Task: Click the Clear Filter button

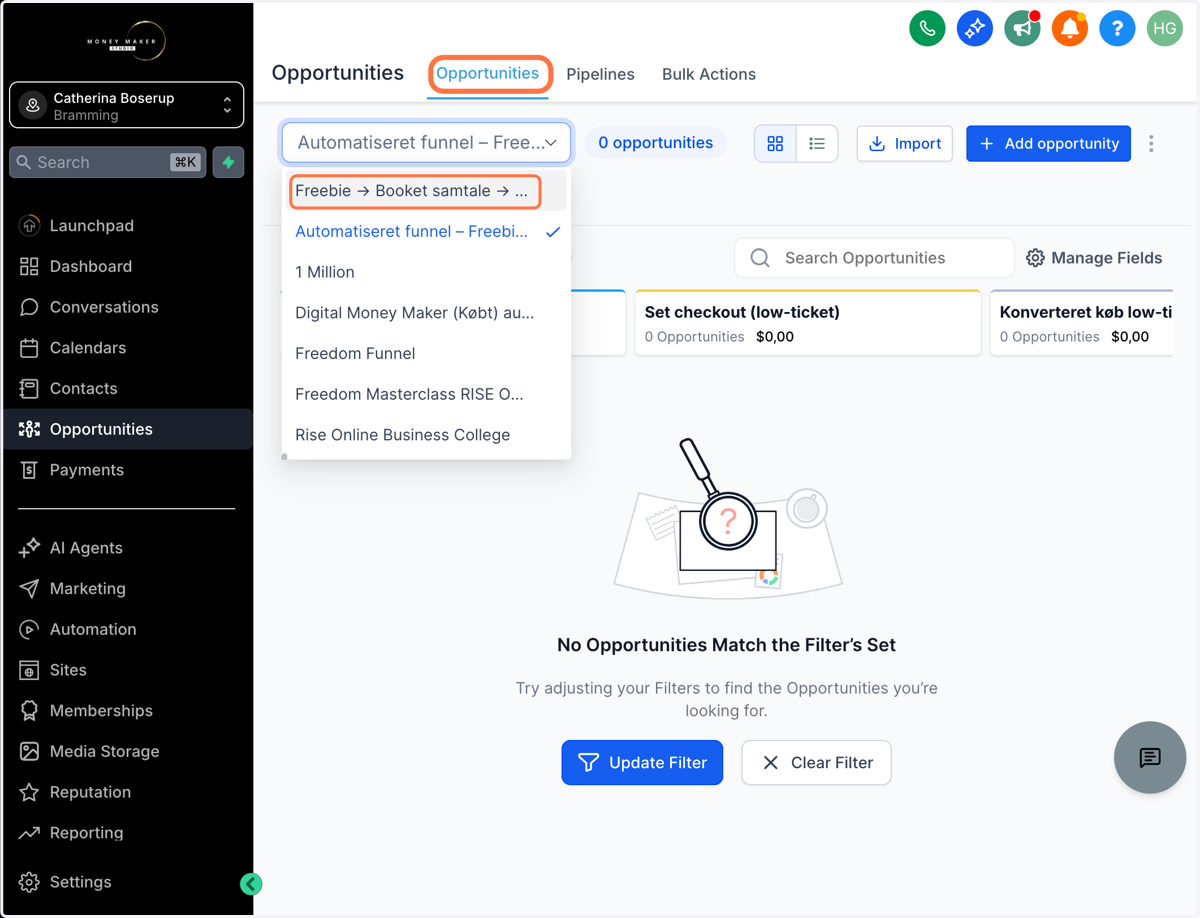Action: pos(816,763)
